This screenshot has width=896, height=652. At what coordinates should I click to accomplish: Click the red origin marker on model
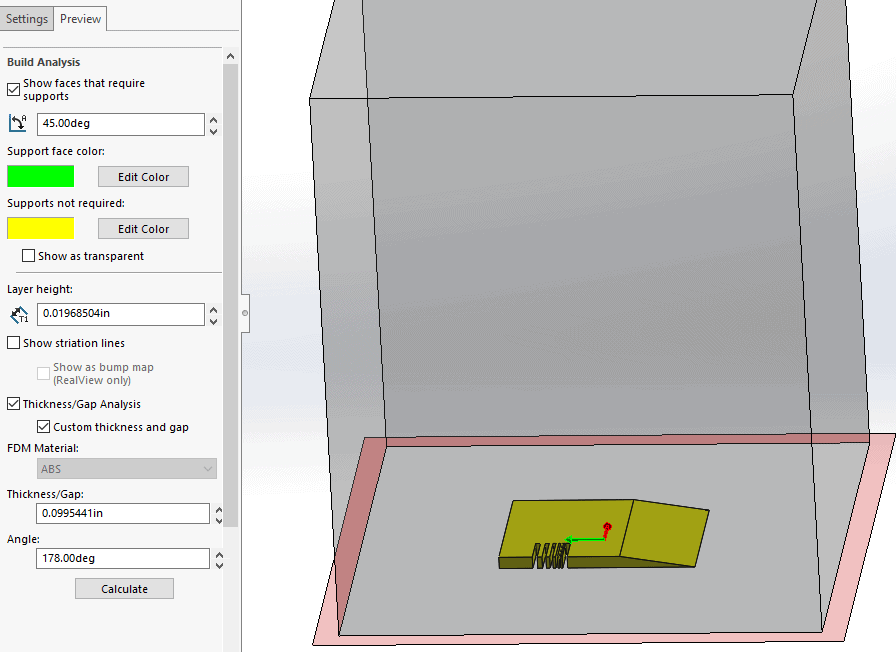[606, 527]
